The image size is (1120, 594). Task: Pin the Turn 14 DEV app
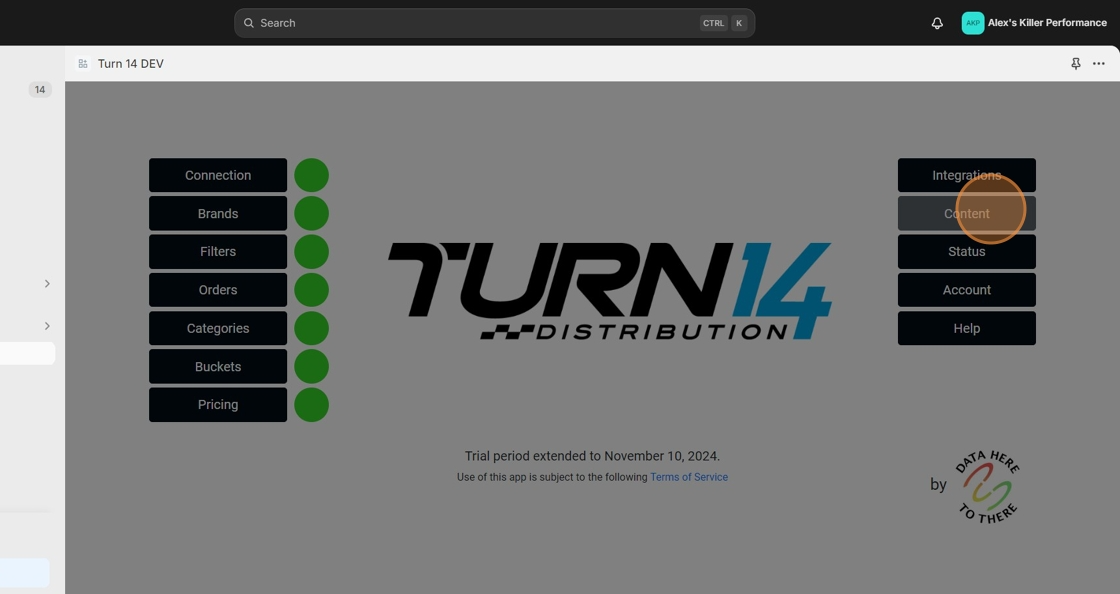1076,64
